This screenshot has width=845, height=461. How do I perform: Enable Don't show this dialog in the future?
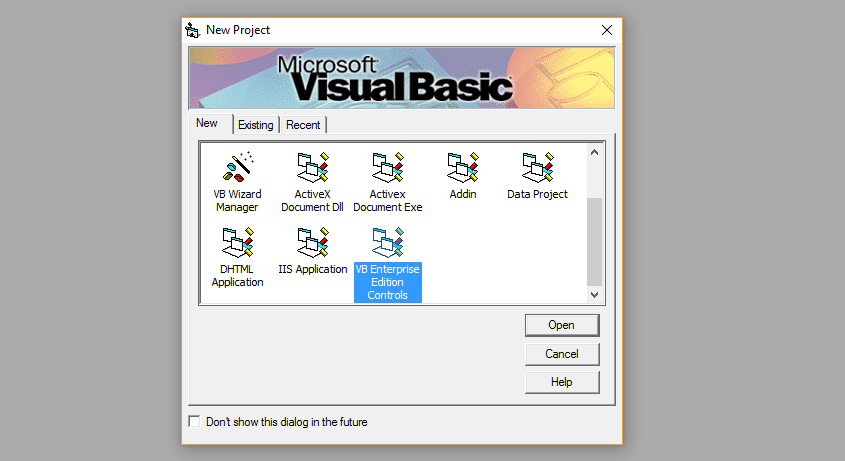tap(194, 422)
